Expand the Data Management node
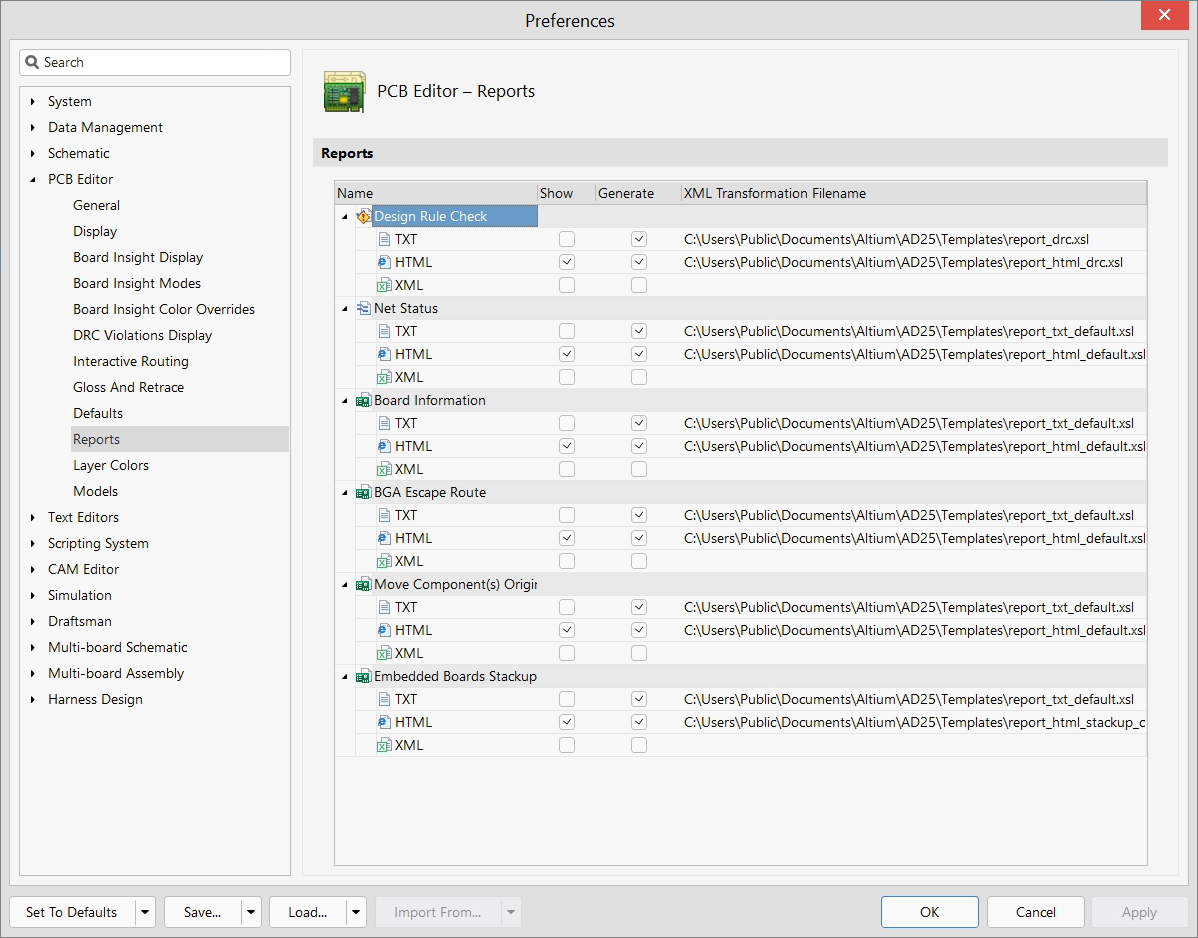This screenshot has height=938, width=1198. (32, 128)
